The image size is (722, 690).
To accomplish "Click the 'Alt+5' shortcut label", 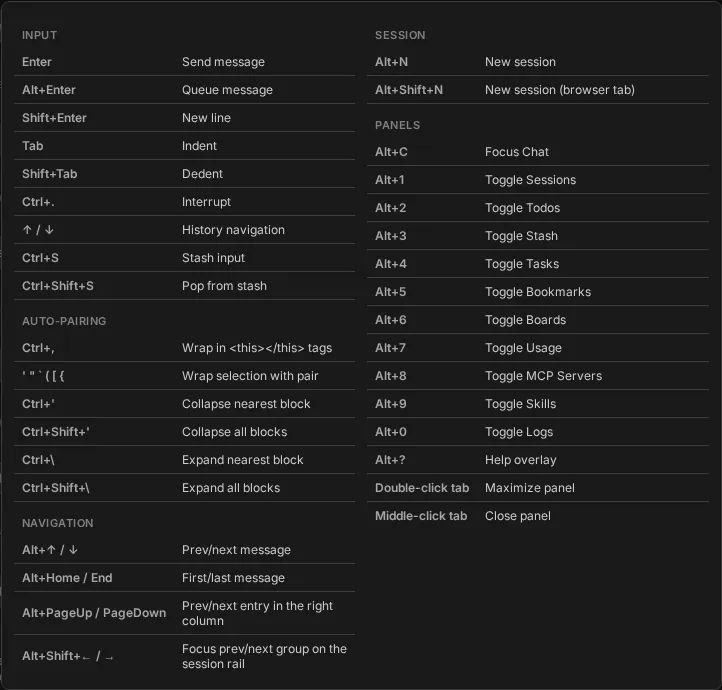I will click(390, 292).
